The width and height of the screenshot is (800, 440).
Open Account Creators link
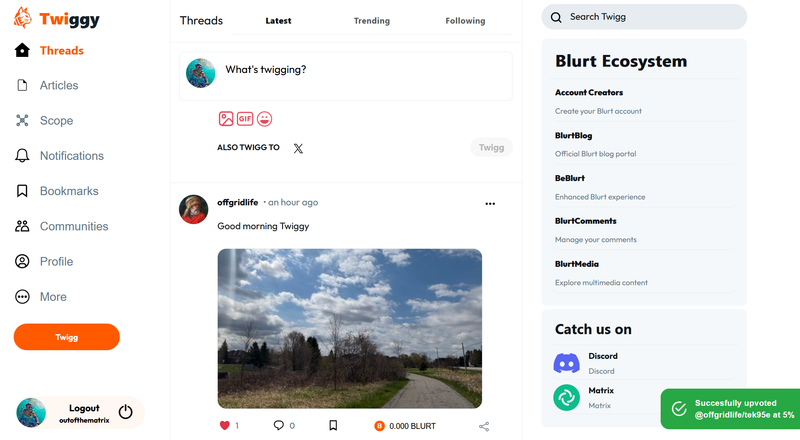pyautogui.click(x=589, y=92)
